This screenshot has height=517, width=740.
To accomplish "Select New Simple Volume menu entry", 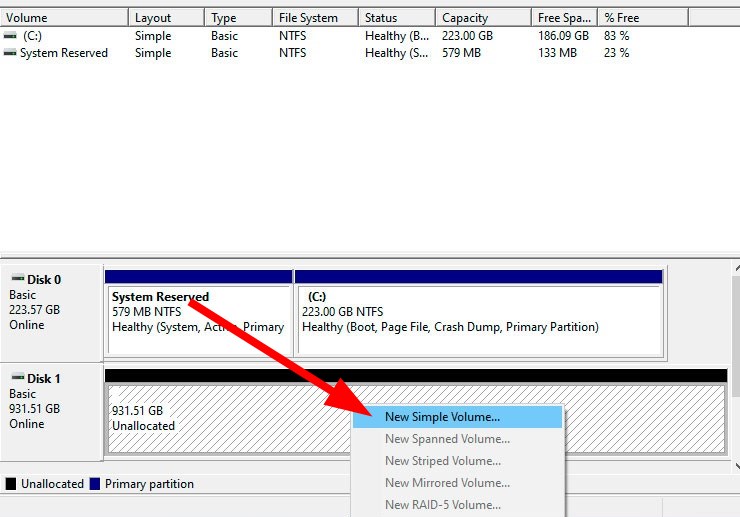I will [457, 417].
